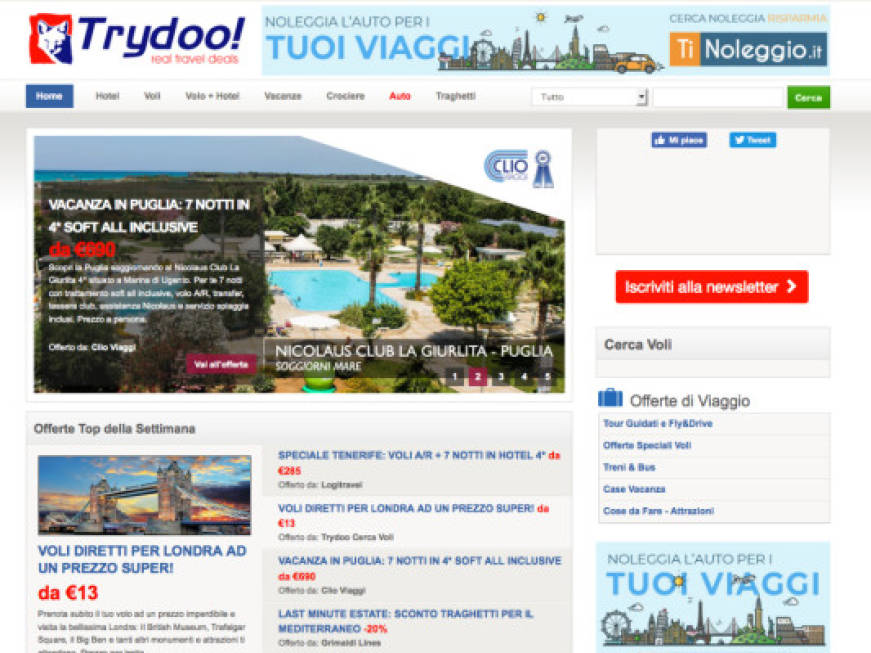Click the green Cerca button
The width and height of the screenshot is (871, 653).
tap(808, 98)
